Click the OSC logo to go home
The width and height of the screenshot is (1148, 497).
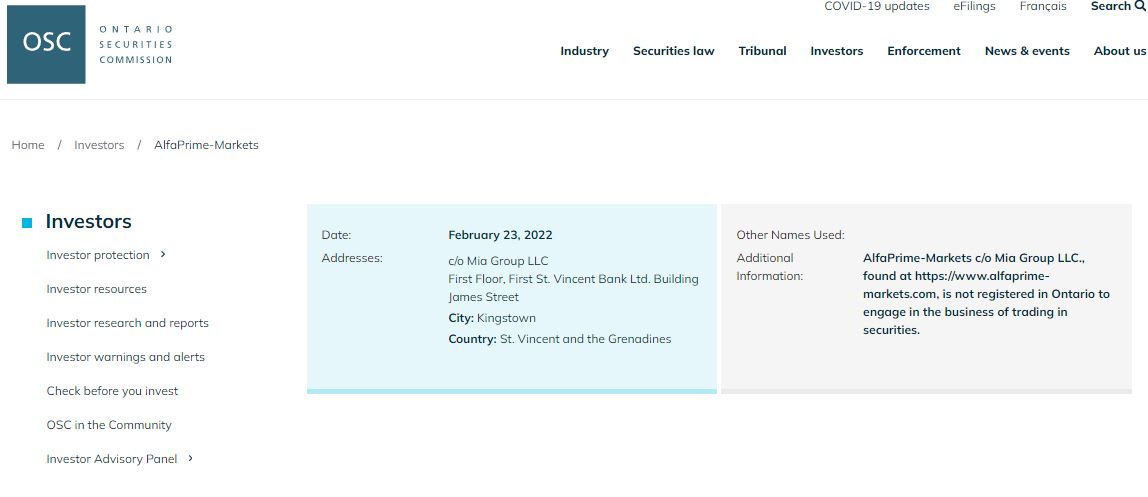(x=46, y=44)
